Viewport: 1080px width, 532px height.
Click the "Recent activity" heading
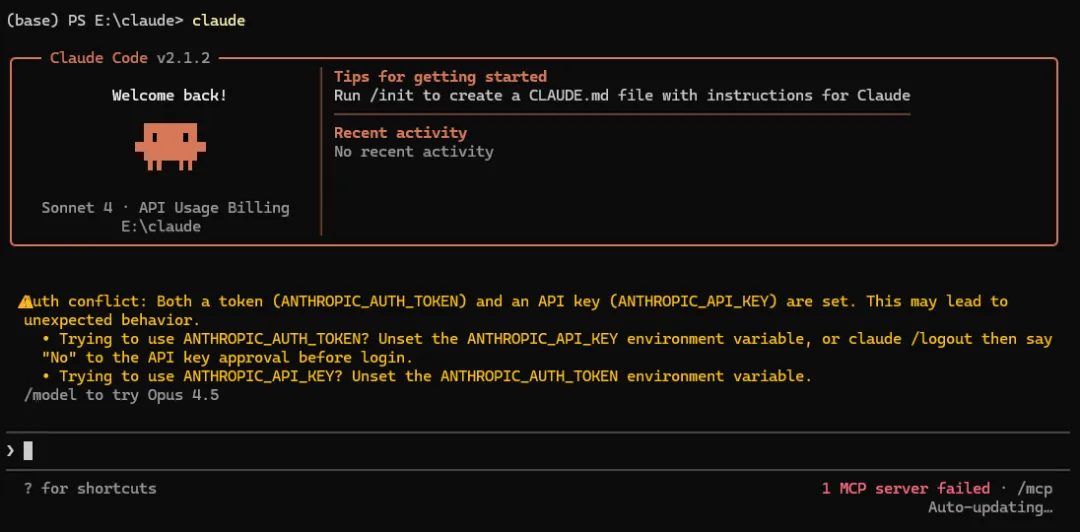point(400,133)
